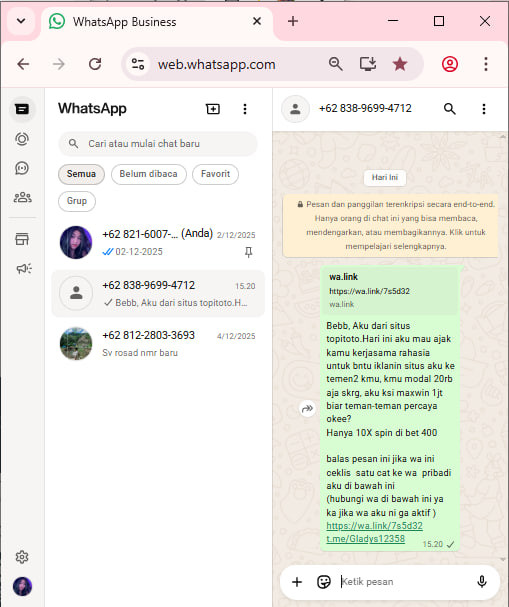Select the Grup filter chip
This screenshot has height=607, width=509.
click(x=77, y=201)
